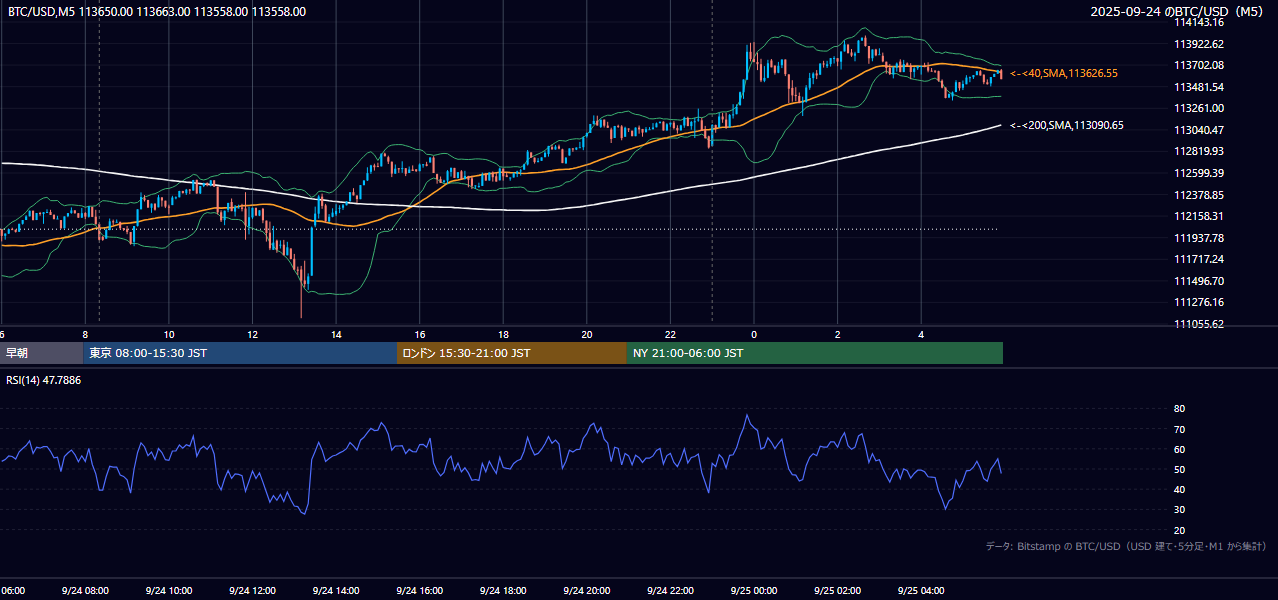This screenshot has height=600, width=1278.
Task: Click hour label 22 on price chart axis
Action: (670, 334)
